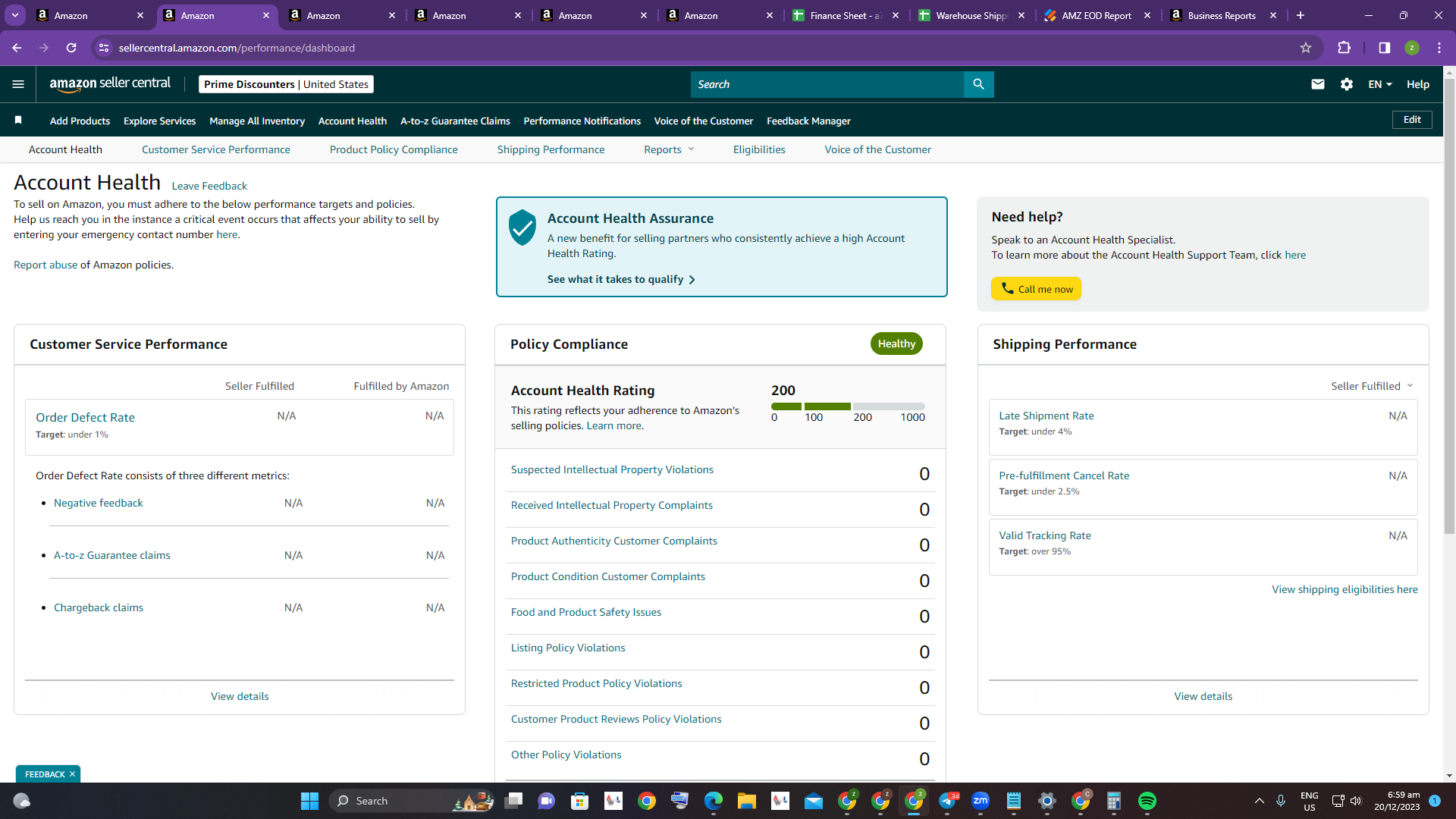Bookmark this page with the star icon
This screenshot has height=819, width=1456.
coord(1306,48)
